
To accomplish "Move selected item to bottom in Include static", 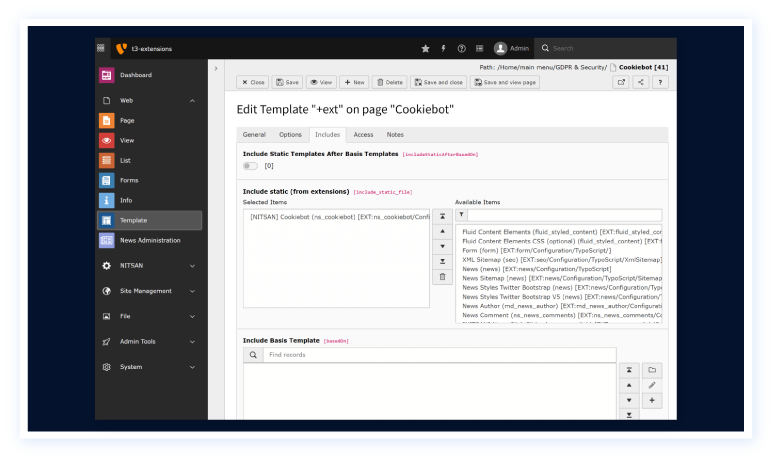I will point(442,262).
